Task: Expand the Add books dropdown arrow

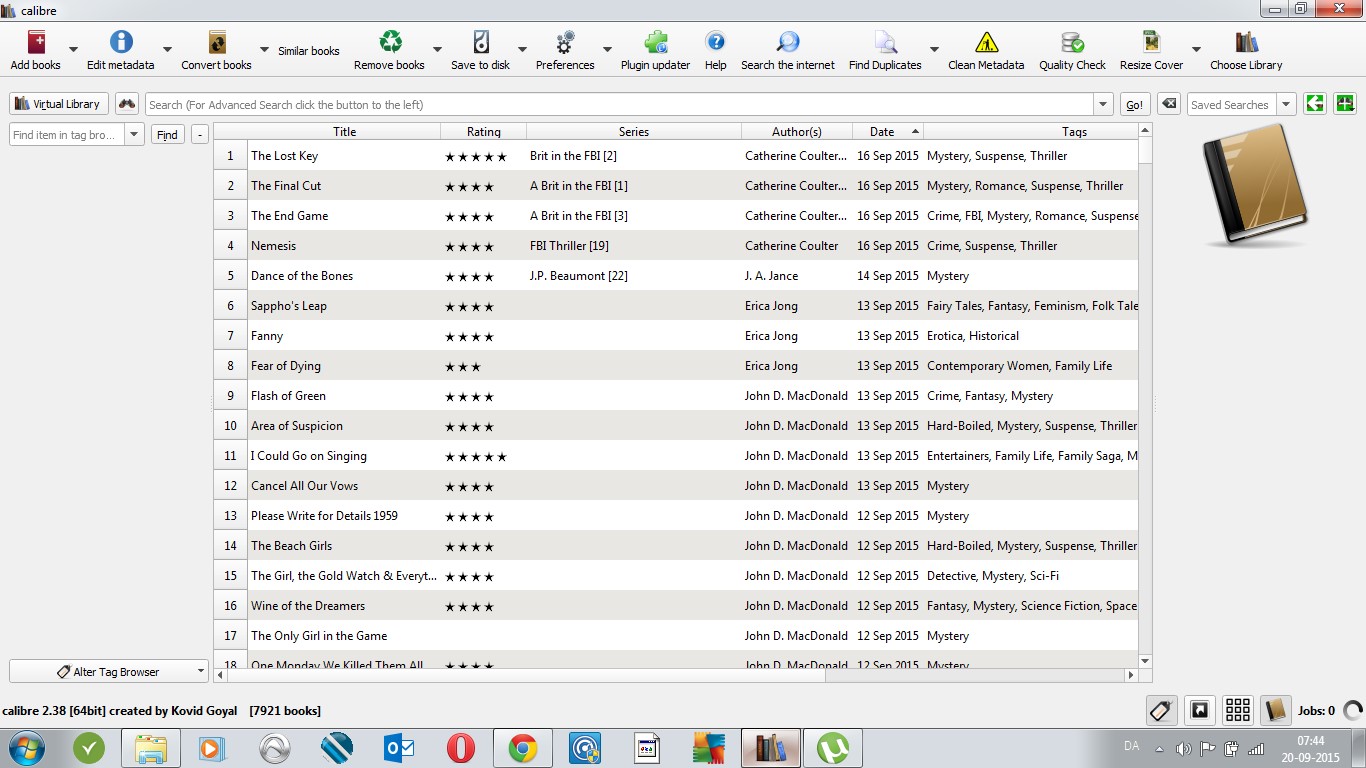Action: (73, 49)
